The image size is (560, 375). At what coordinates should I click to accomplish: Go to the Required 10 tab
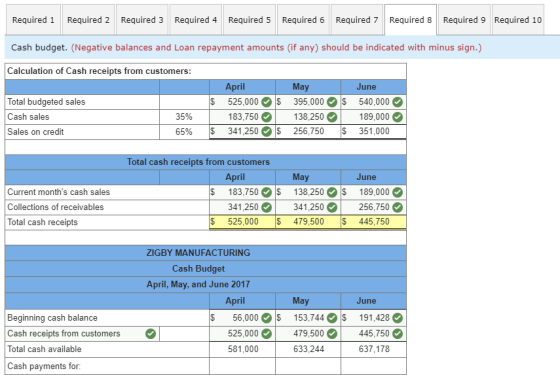(518, 20)
